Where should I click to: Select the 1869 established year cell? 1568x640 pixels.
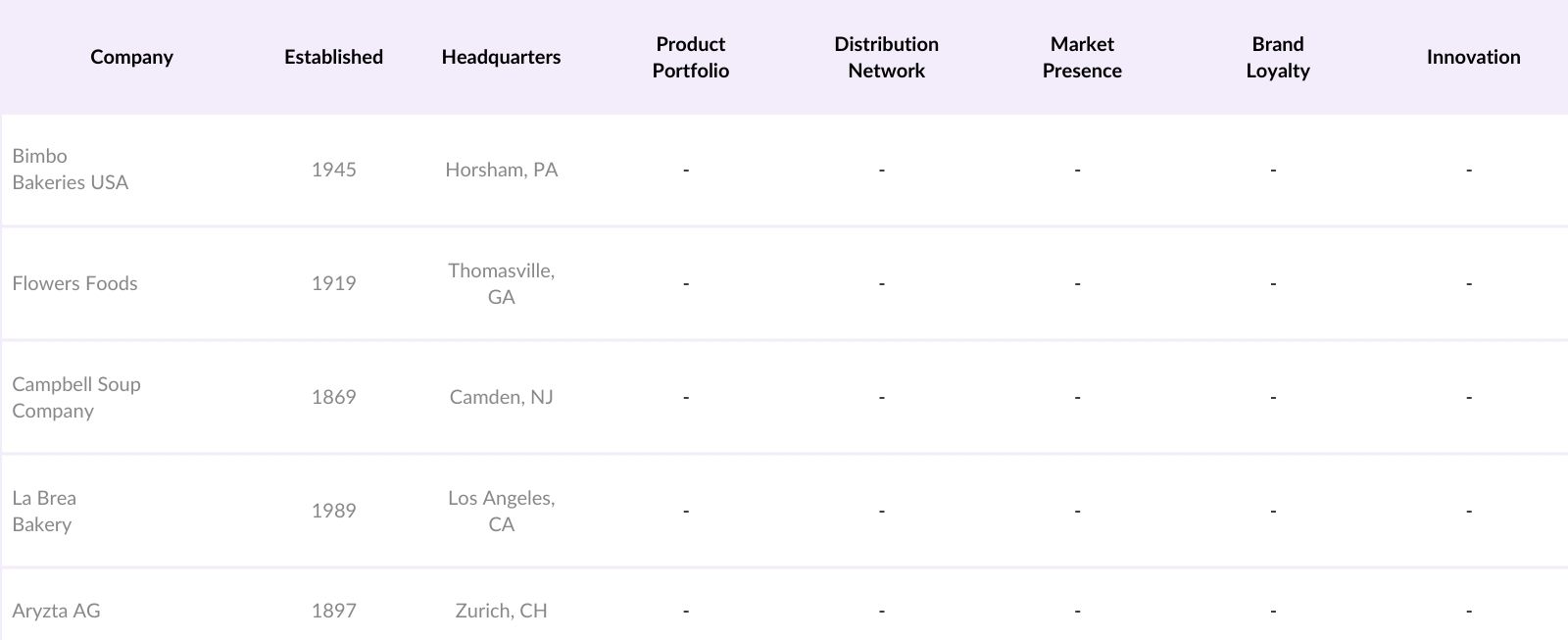[333, 397]
